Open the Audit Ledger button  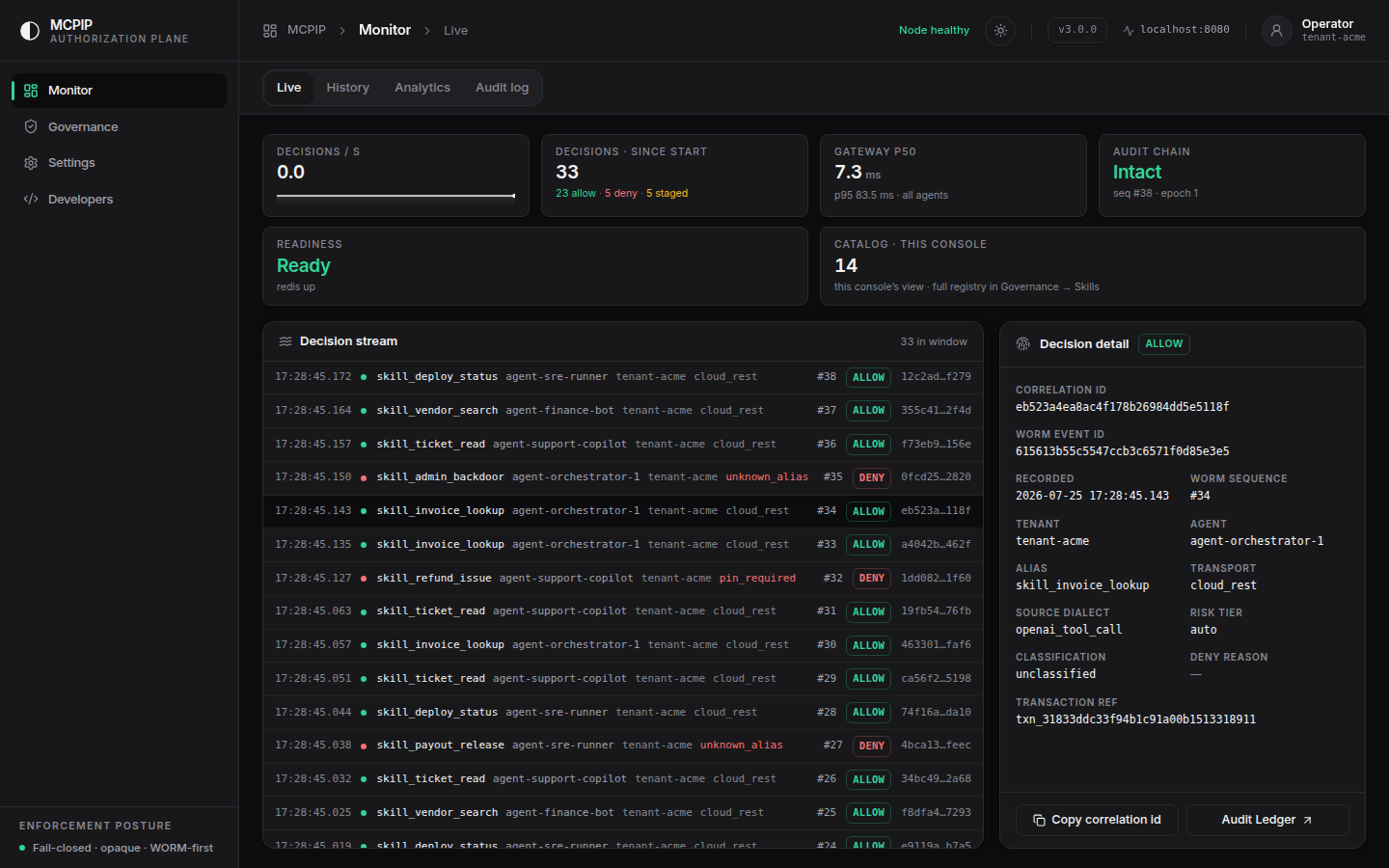[1267, 820]
